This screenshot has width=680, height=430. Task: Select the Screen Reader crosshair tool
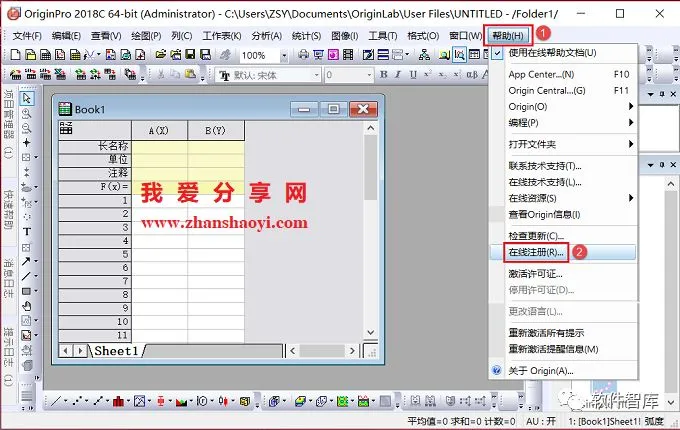[27, 143]
